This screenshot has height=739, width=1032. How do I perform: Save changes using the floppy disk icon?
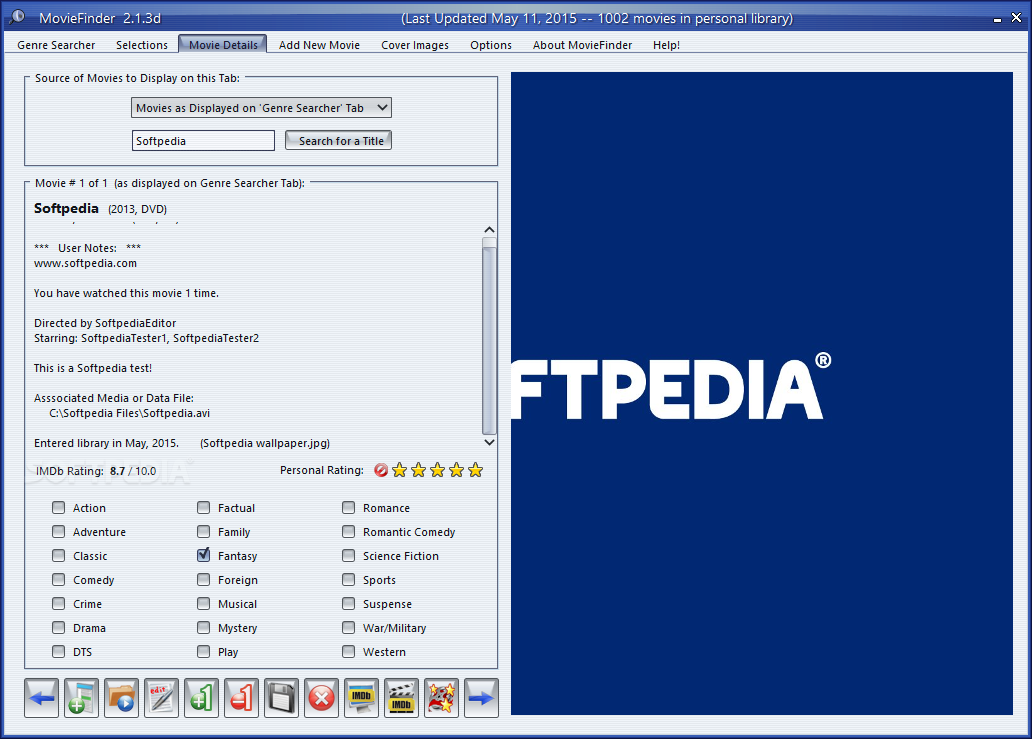click(x=282, y=698)
